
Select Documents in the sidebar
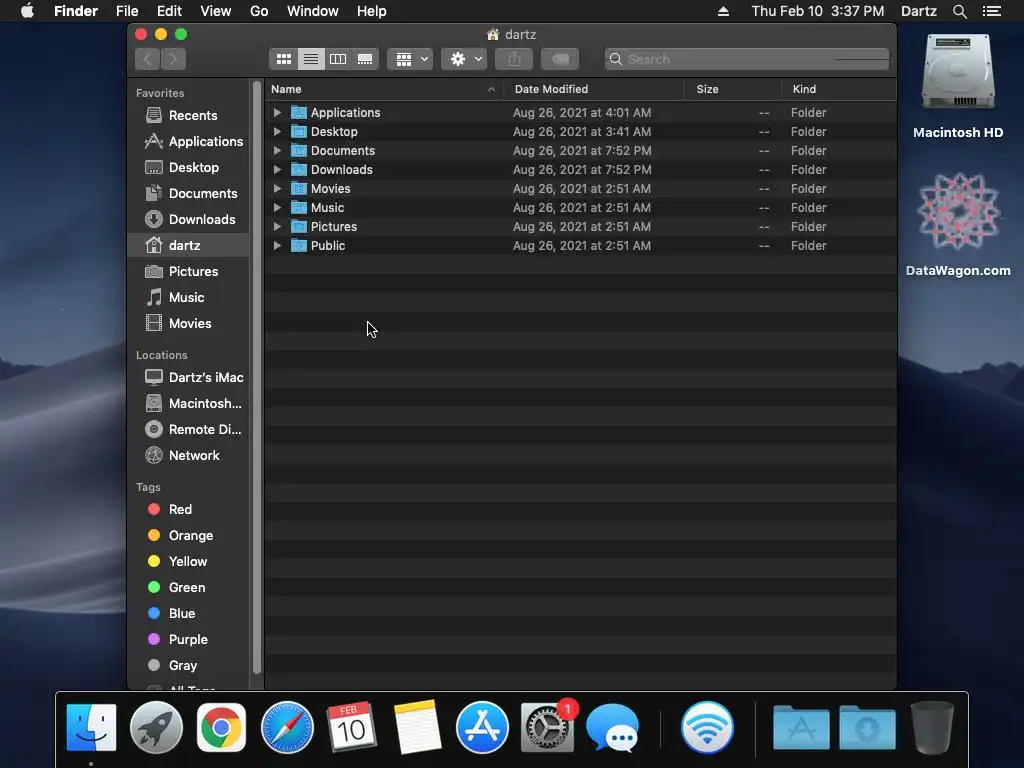pyautogui.click(x=189, y=194)
